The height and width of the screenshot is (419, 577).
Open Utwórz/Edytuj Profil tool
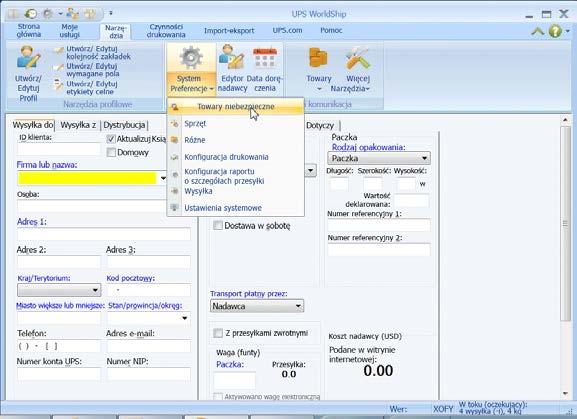click(x=28, y=74)
